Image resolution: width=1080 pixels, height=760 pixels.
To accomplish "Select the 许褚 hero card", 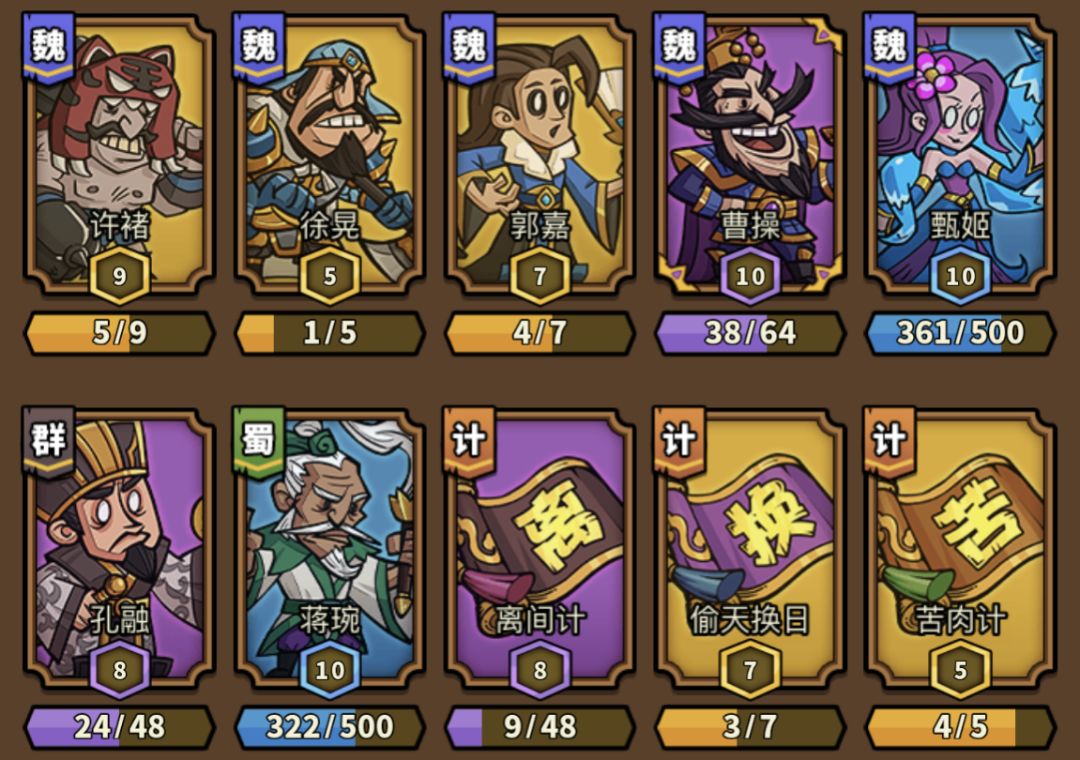I will tap(119, 157).
